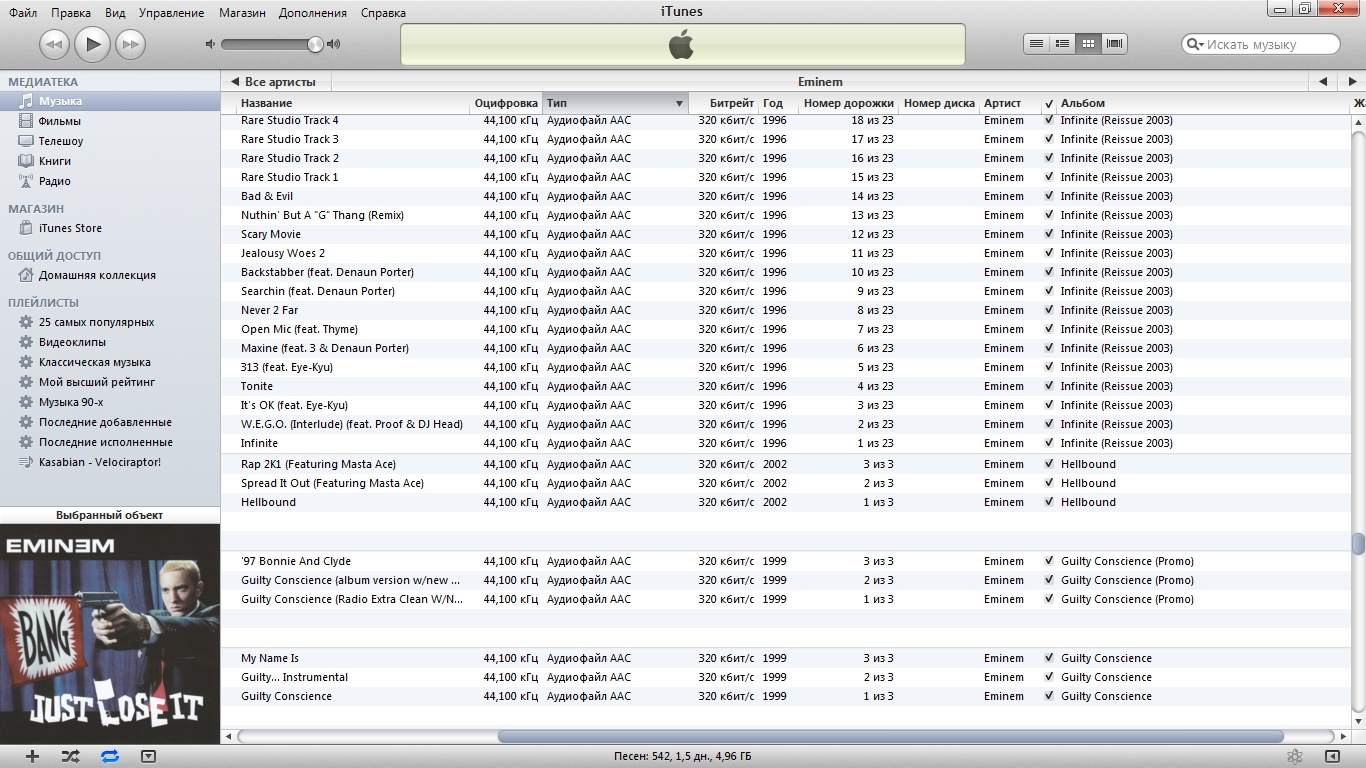Open the Магазин menu
Viewport: 1366px width, 768px height.
coord(242,13)
